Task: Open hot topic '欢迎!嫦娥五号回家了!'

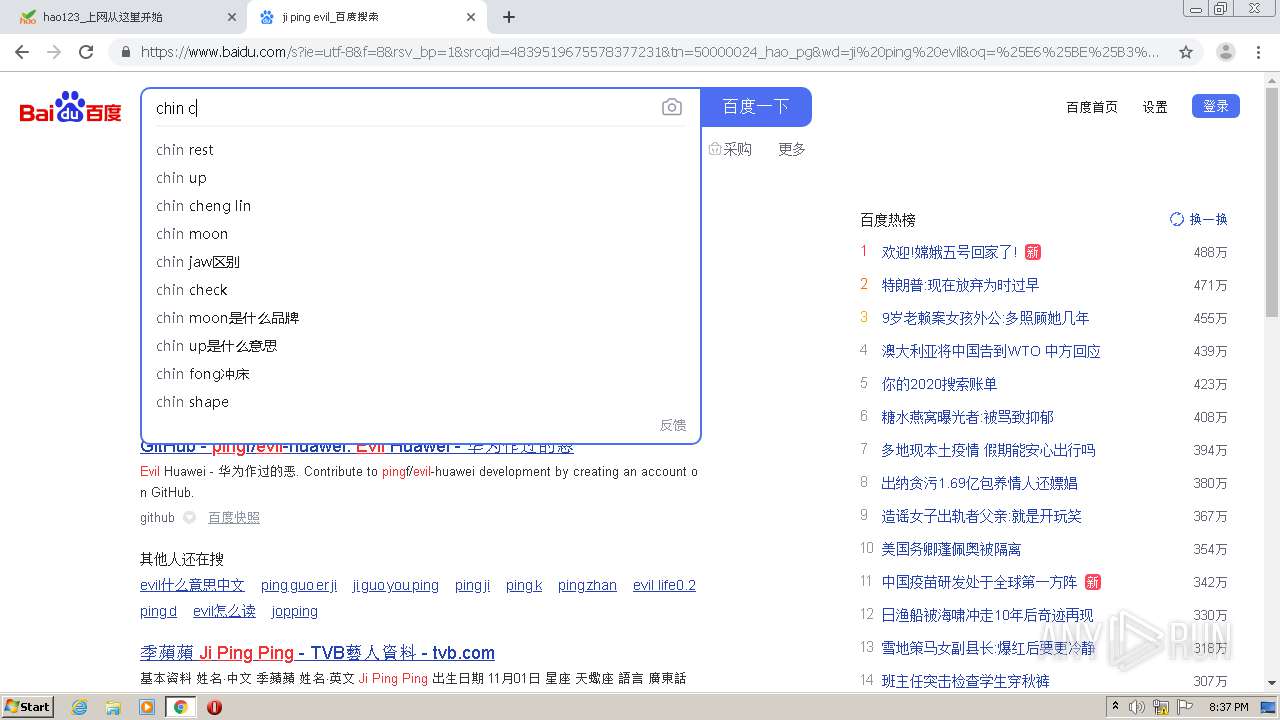Action: (x=949, y=252)
